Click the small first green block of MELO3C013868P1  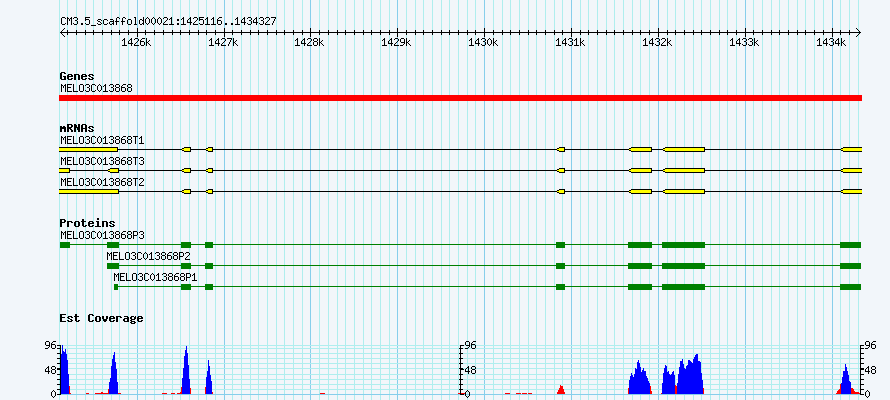(116, 287)
